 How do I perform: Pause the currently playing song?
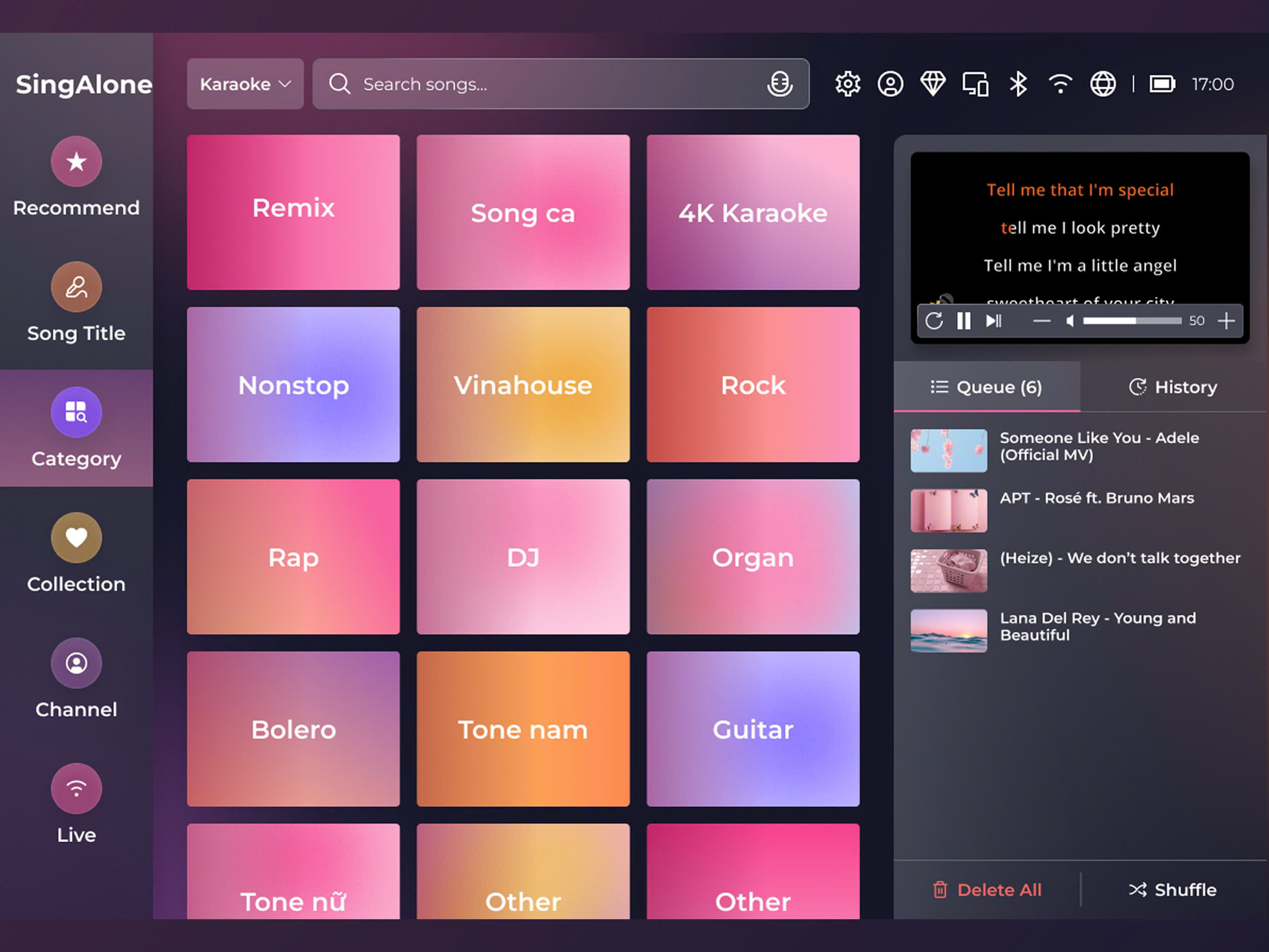tap(964, 321)
